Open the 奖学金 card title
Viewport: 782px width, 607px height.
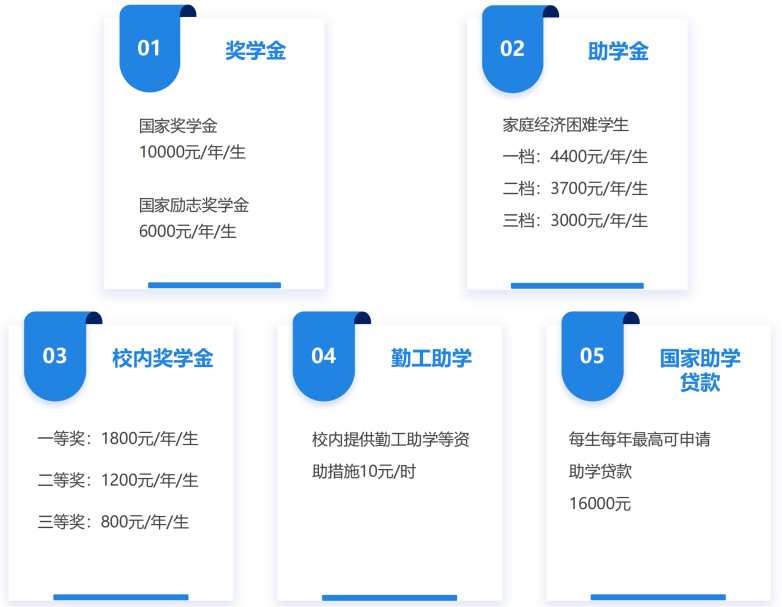[x=255, y=51]
